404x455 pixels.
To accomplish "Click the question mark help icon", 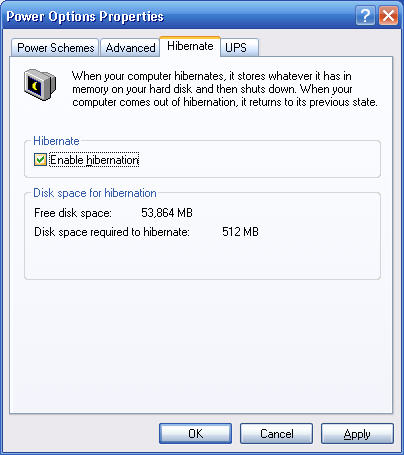I will click(365, 16).
